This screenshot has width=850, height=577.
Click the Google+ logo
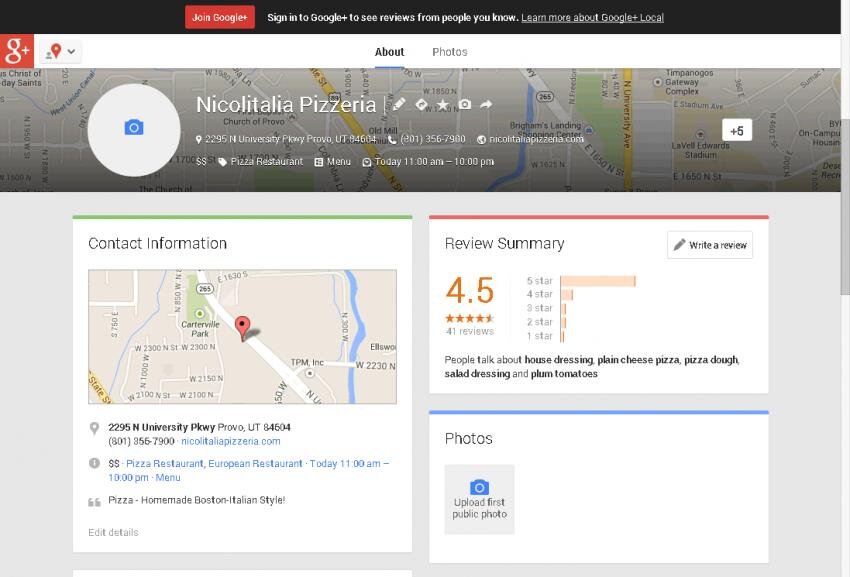point(17,51)
